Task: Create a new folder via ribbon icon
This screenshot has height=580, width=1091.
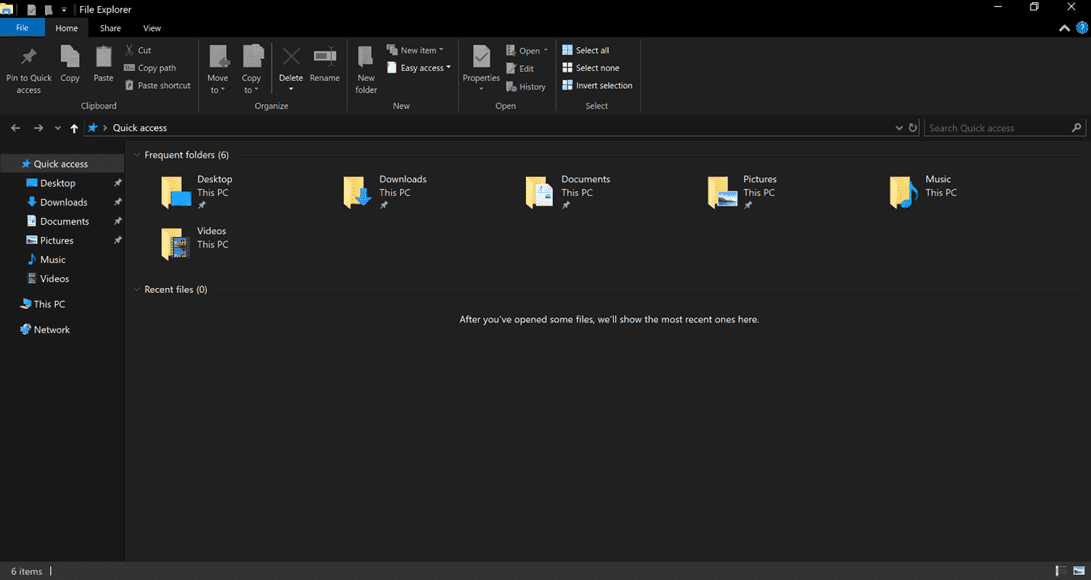Action: click(366, 58)
